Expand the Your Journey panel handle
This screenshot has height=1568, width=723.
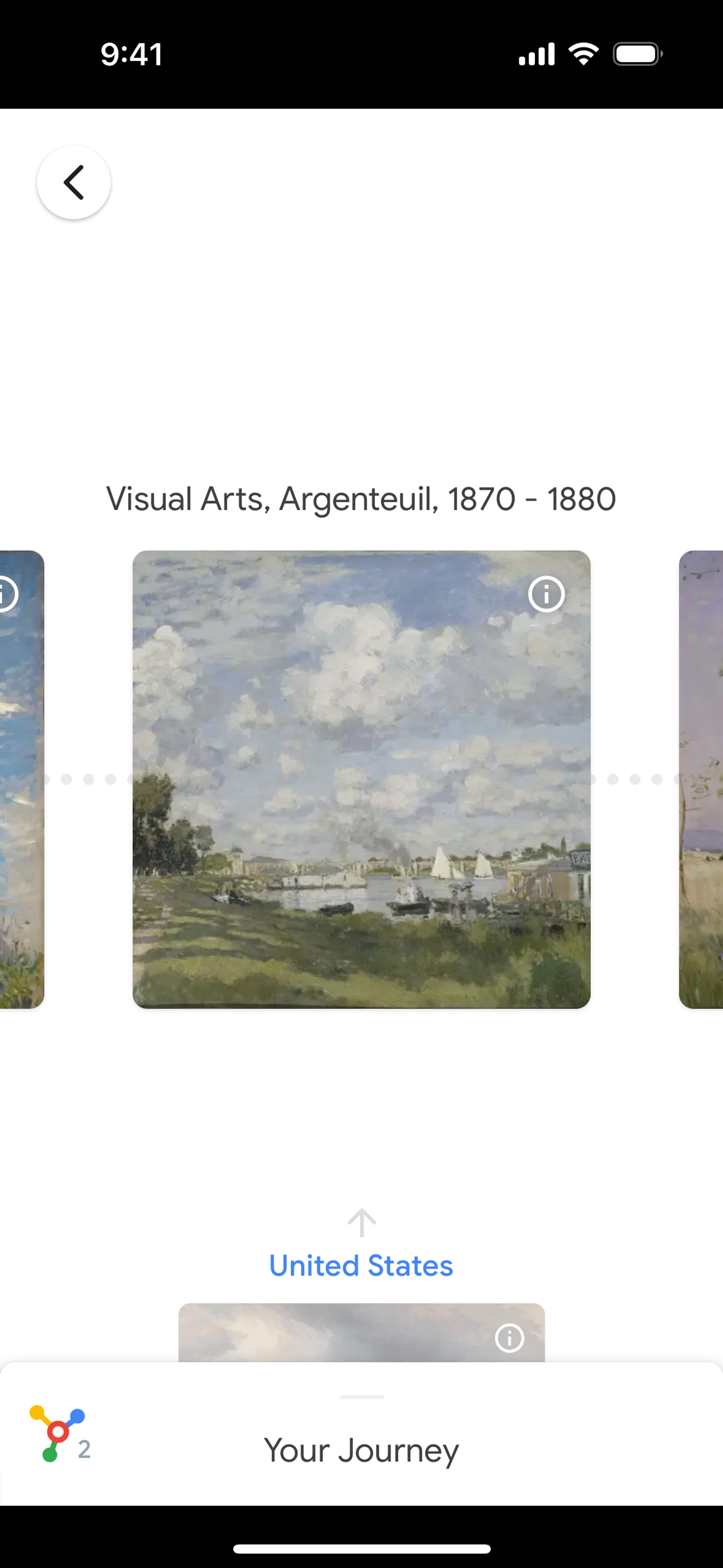tap(361, 1397)
